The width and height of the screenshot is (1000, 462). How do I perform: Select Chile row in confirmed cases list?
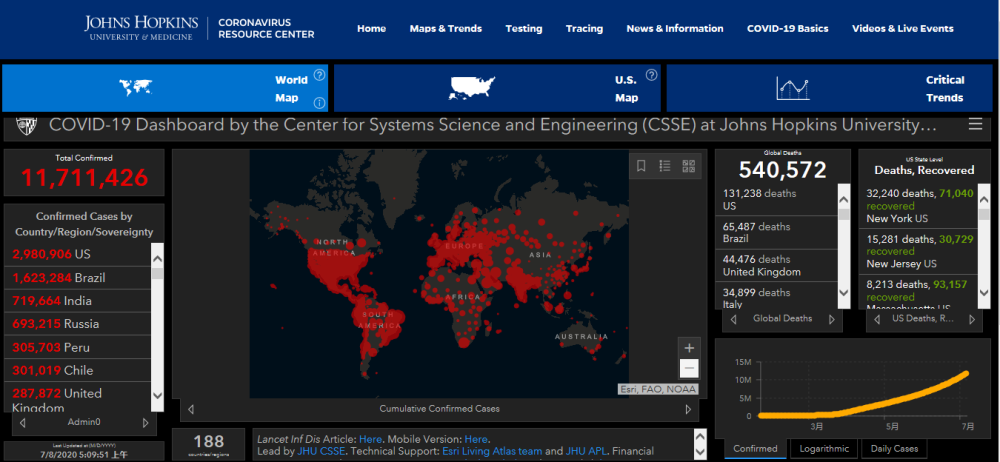click(80, 370)
